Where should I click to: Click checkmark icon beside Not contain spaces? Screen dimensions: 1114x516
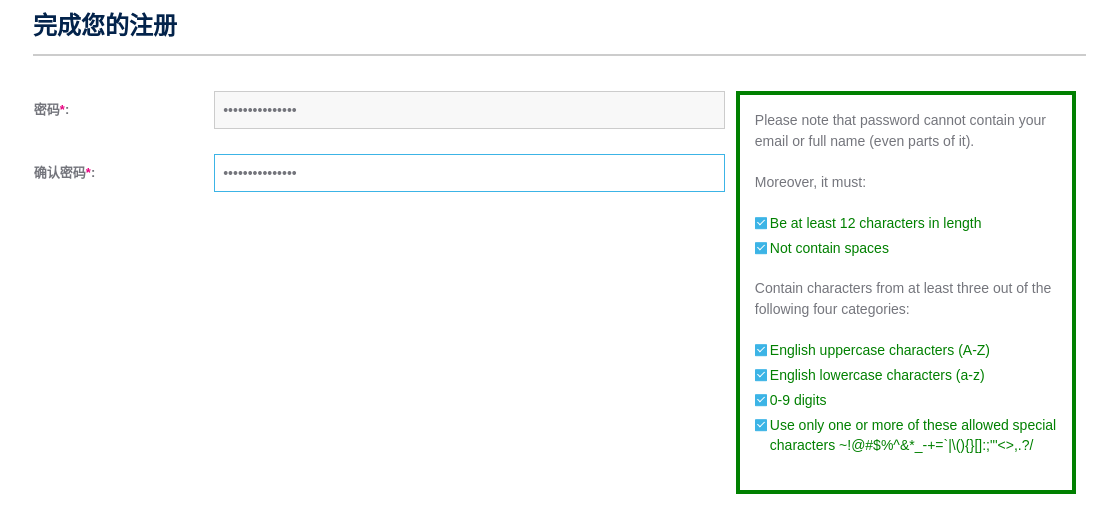coord(761,248)
